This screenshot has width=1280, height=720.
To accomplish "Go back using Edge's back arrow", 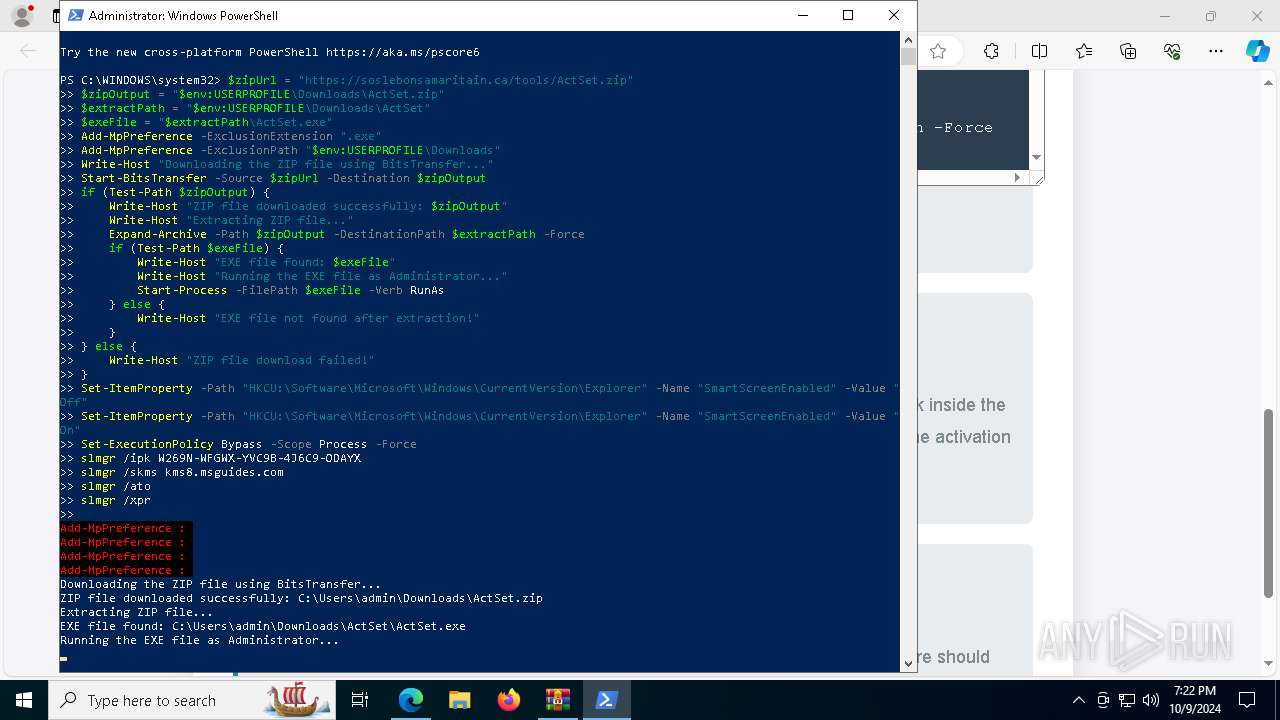I will click(28, 51).
